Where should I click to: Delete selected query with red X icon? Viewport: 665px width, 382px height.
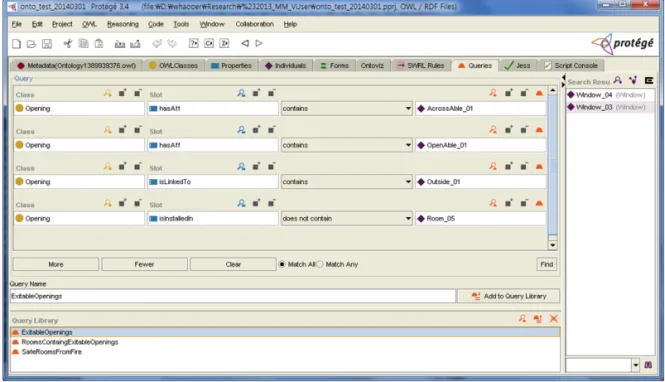[553, 319]
